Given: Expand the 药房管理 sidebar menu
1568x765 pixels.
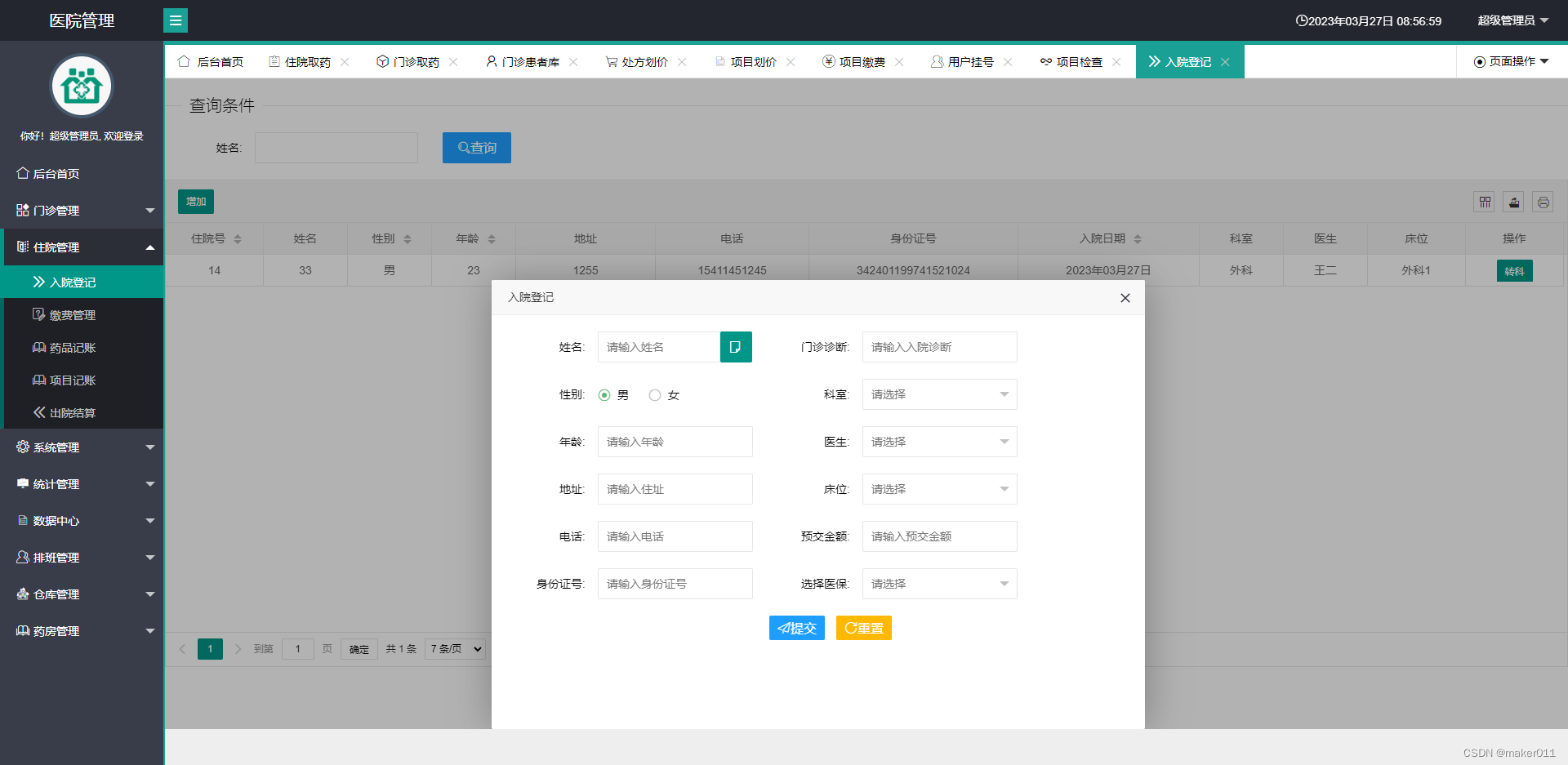Looking at the screenshot, I should (x=82, y=630).
